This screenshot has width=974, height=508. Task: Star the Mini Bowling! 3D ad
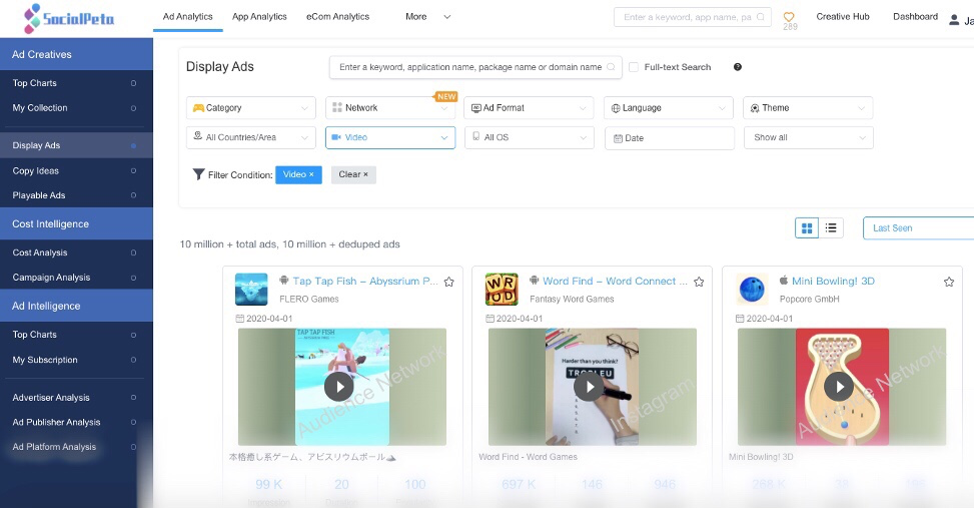(x=948, y=282)
